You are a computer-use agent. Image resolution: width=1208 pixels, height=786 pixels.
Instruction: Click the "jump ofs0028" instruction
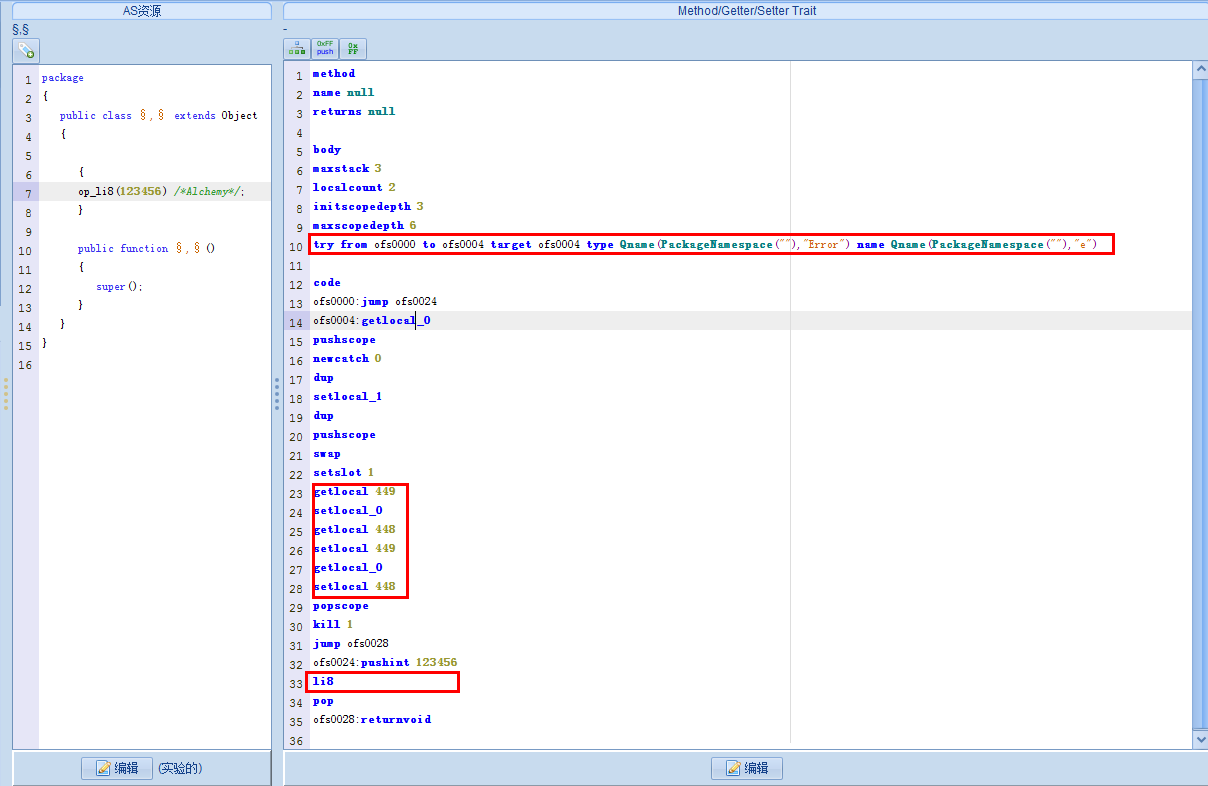351,644
